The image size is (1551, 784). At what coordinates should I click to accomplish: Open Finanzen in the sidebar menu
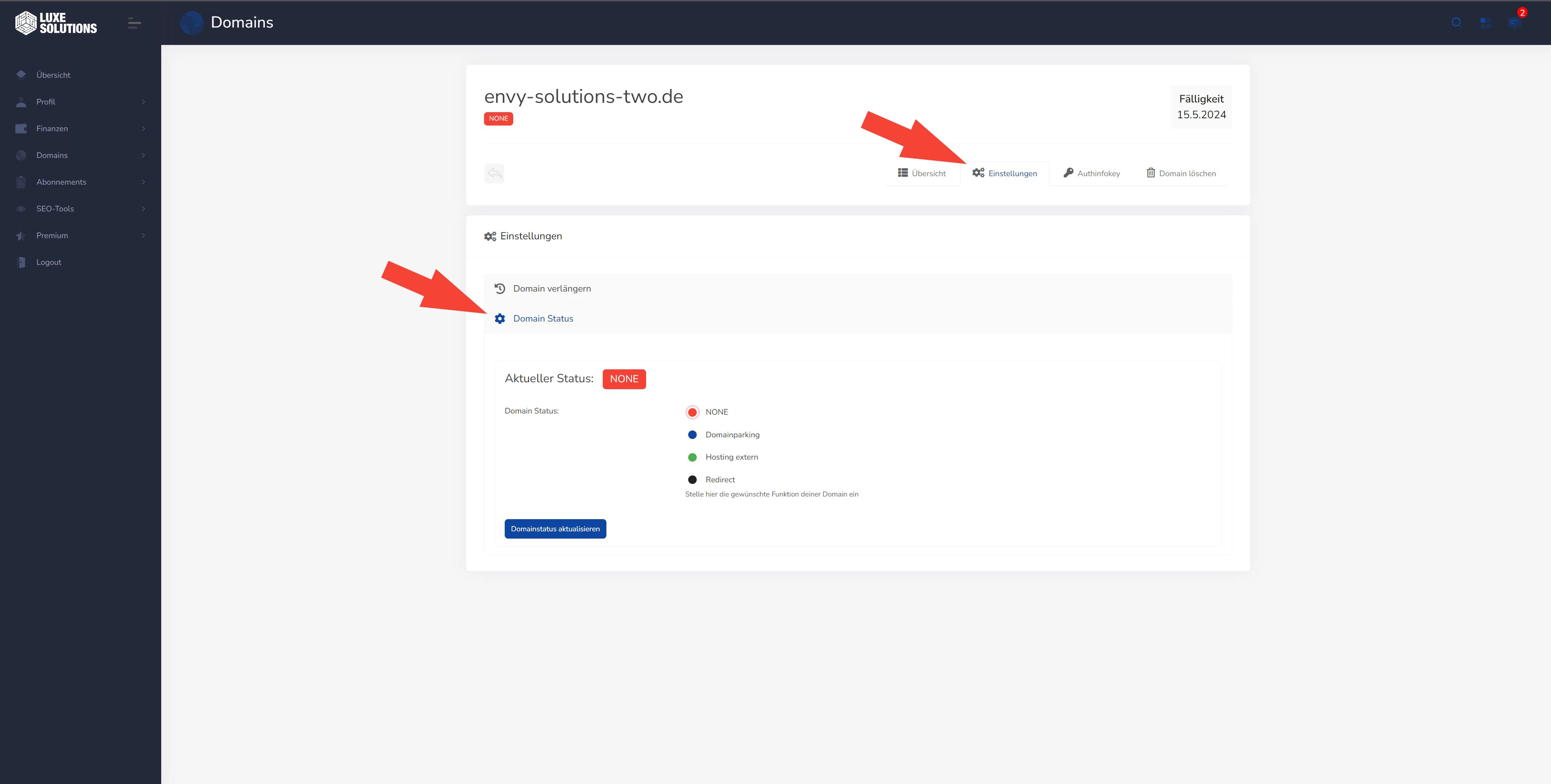pyautogui.click(x=81, y=128)
